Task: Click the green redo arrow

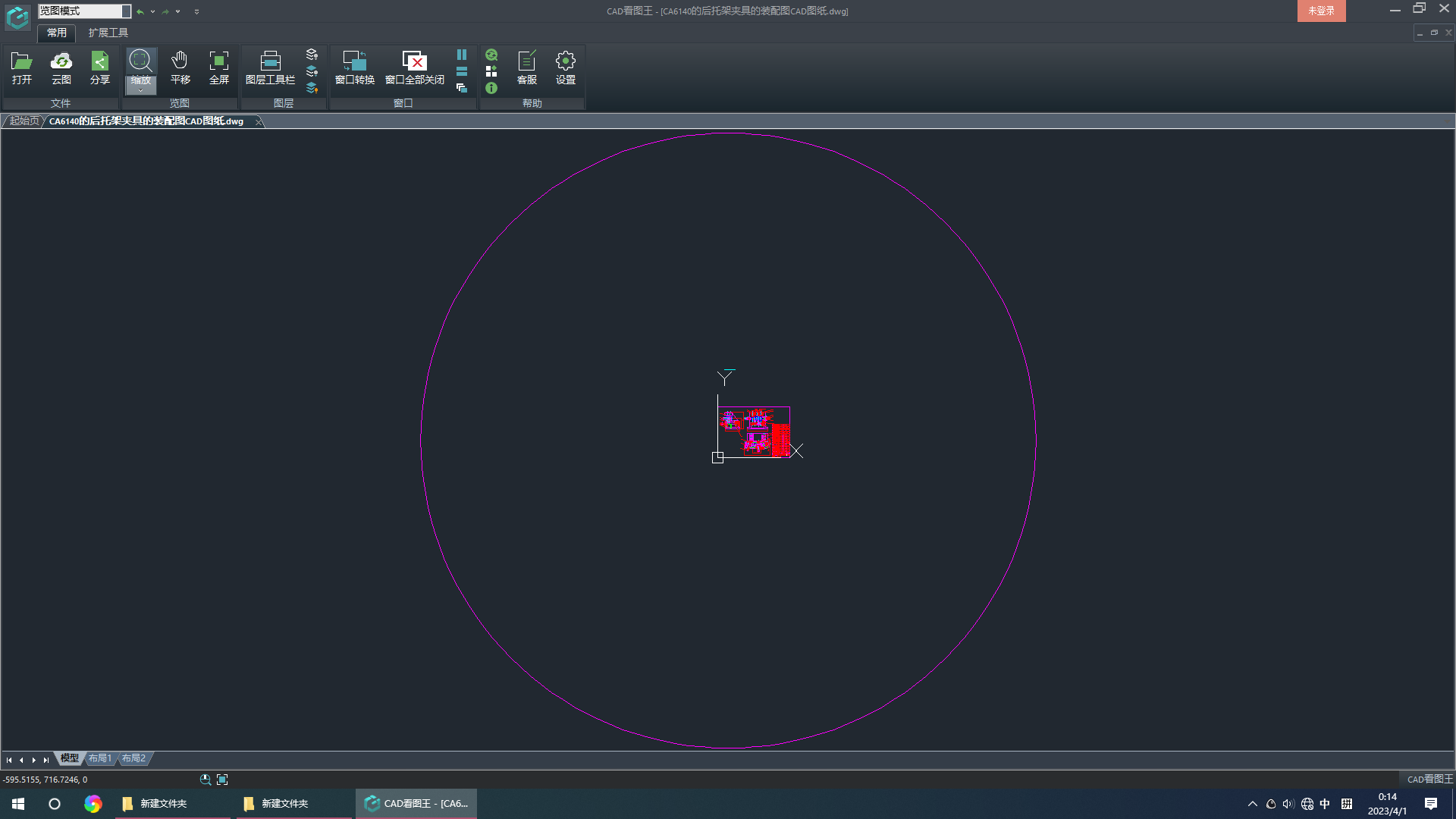Action: (x=165, y=11)
